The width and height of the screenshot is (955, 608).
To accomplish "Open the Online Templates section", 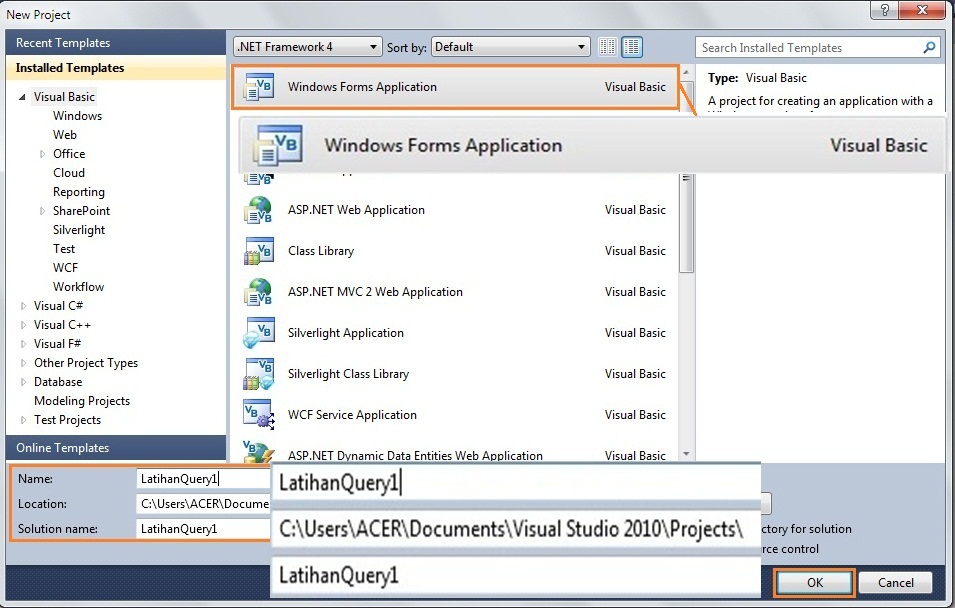I will [x=116, y=448].
